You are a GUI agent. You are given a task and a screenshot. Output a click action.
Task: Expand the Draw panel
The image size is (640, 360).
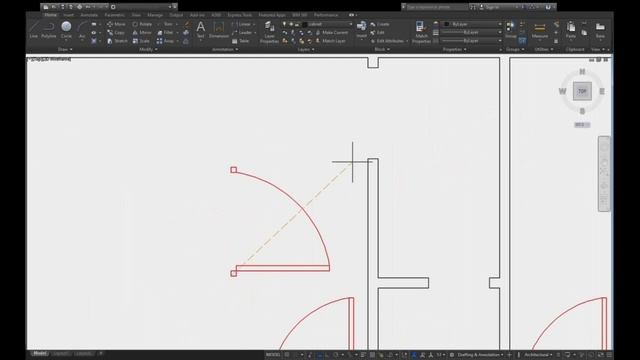65,49
